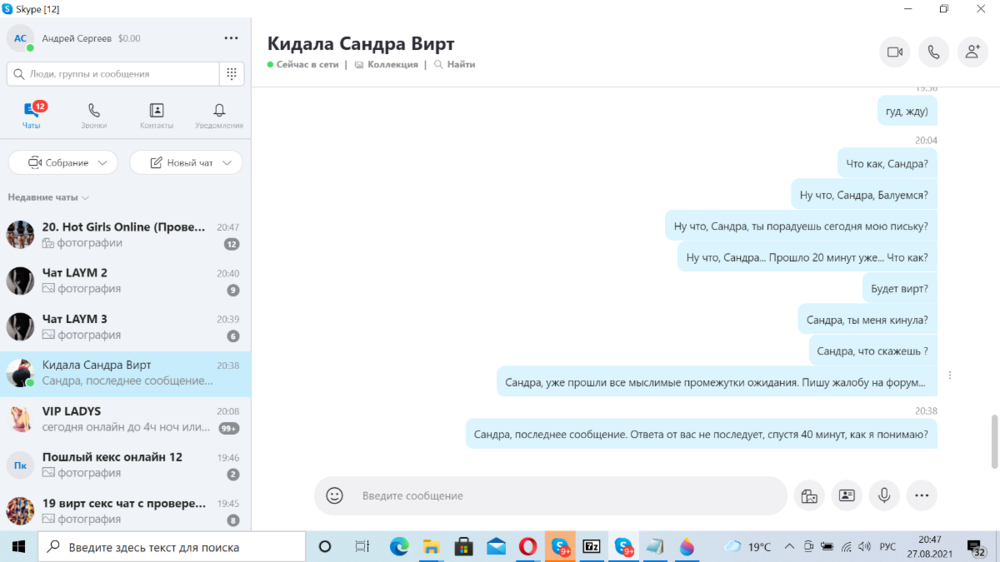
Task: Open the Microsoft Store taskbar icon
Action: pos(464,547)
